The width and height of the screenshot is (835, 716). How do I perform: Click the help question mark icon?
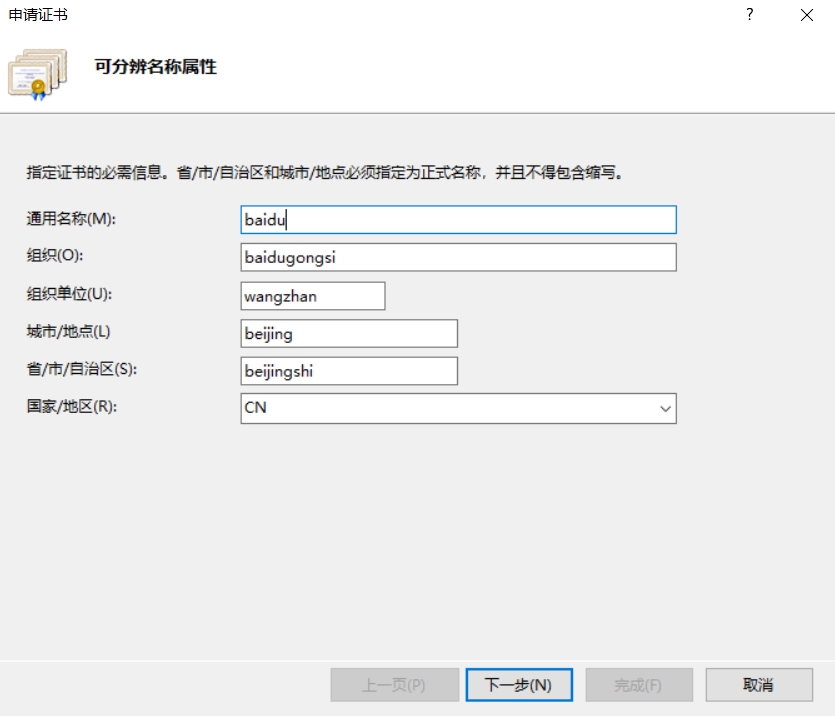point(750,14)
